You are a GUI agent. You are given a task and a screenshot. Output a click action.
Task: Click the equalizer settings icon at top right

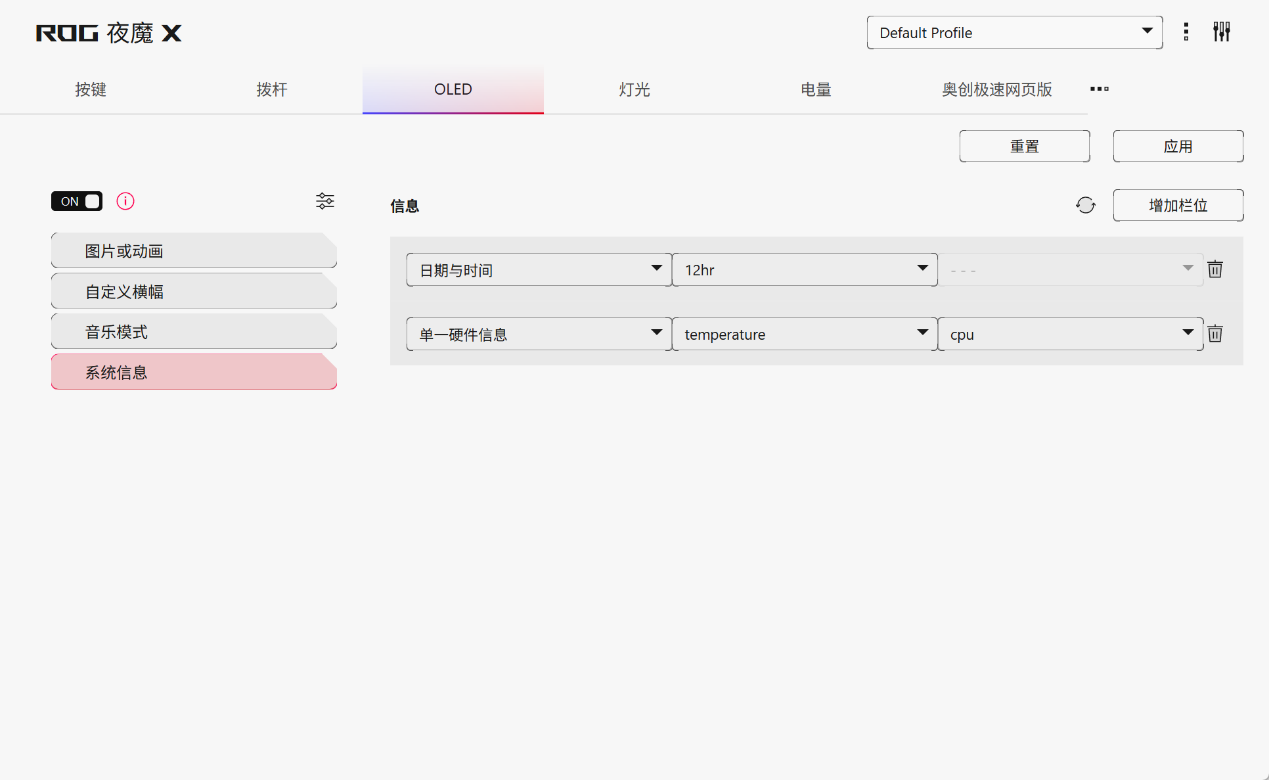pyautogui.click(x=1221, y=32)
